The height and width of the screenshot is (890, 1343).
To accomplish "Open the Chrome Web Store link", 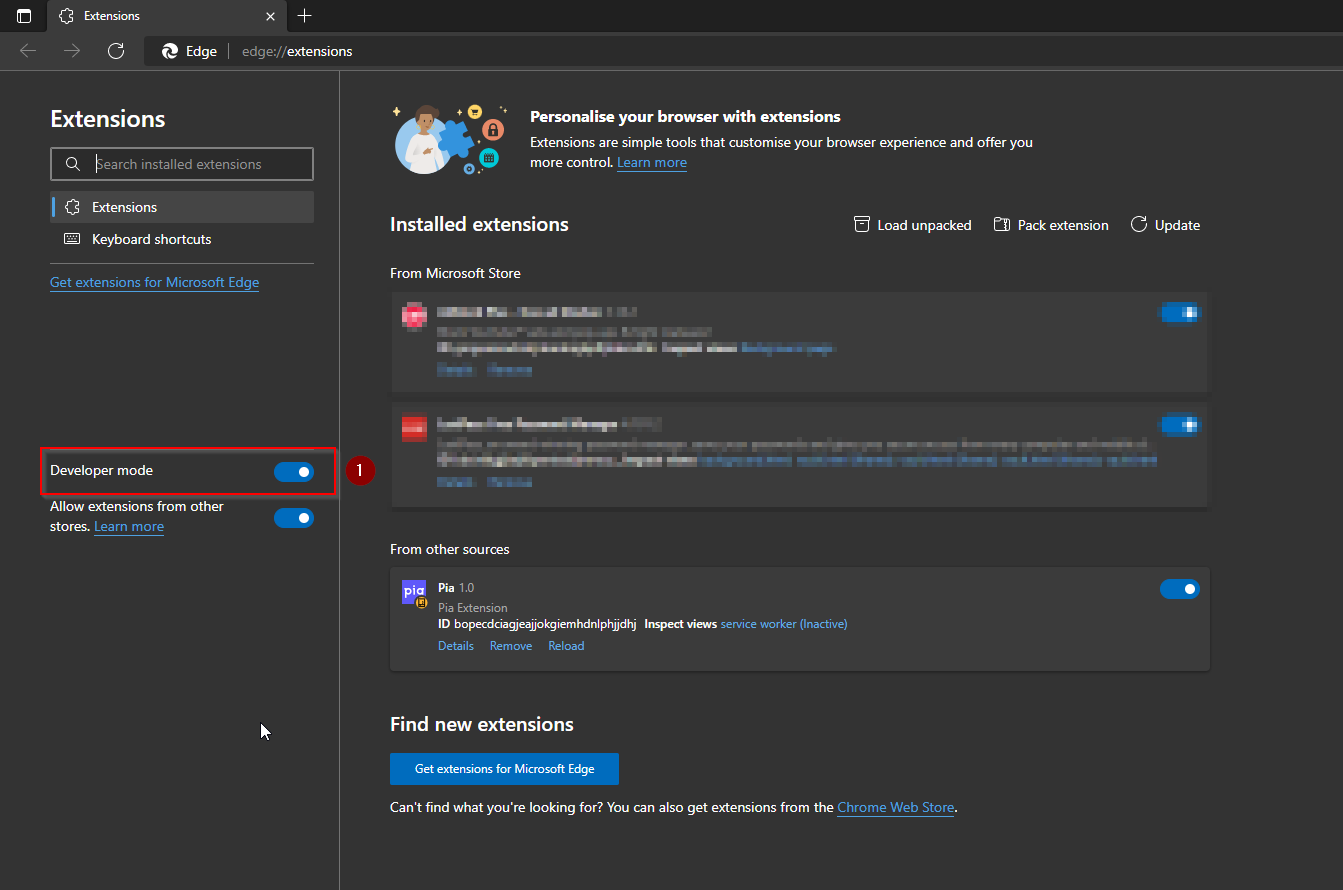I will pyautogui.click(x=896, y=807).
